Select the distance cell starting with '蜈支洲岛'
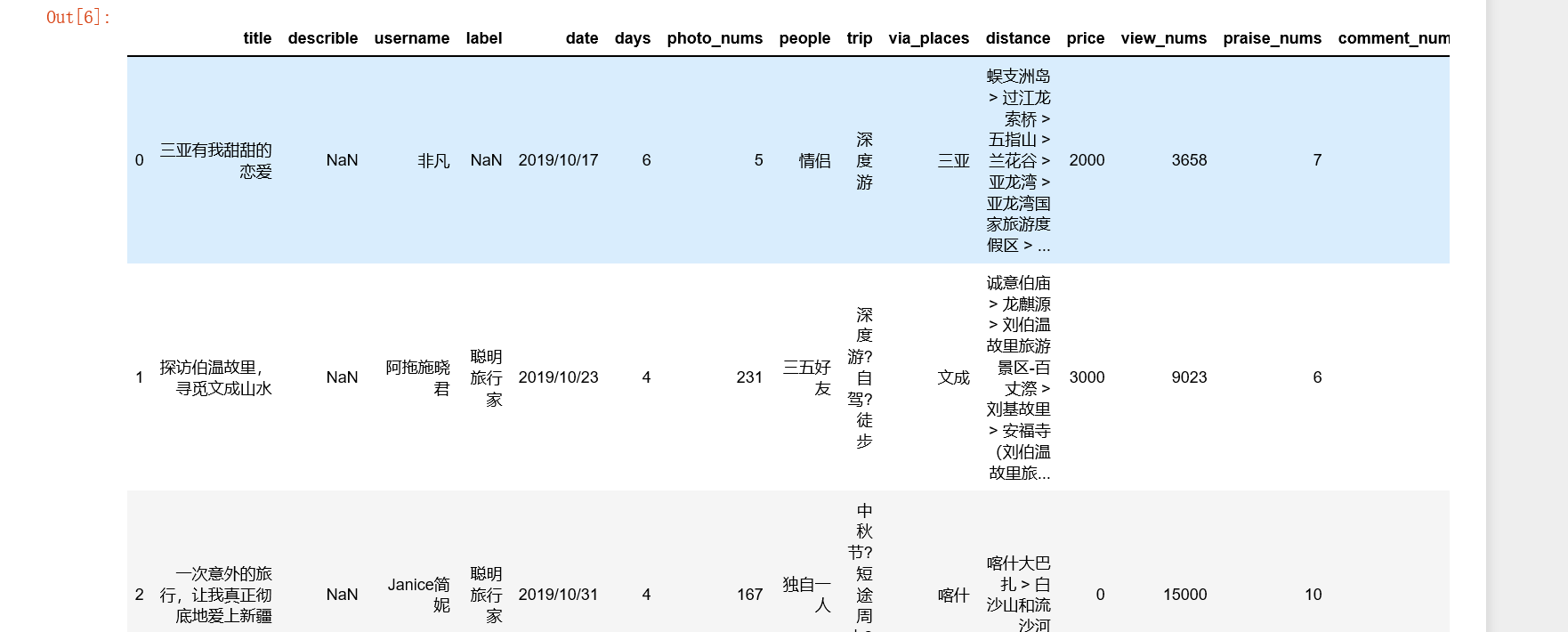This screenshot has height=632, width=1568. (1018, 160)
